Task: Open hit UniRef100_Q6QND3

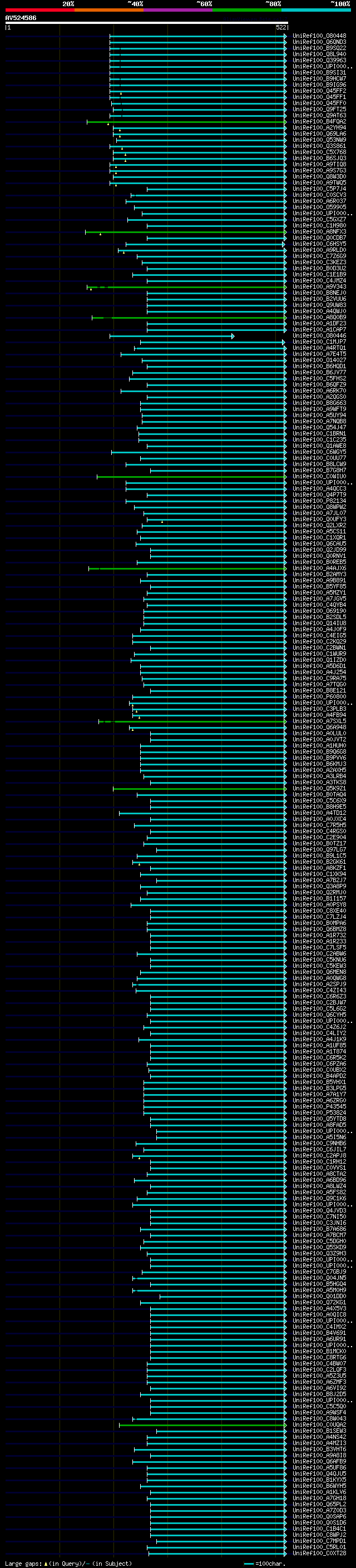Action: click(319, 42)
